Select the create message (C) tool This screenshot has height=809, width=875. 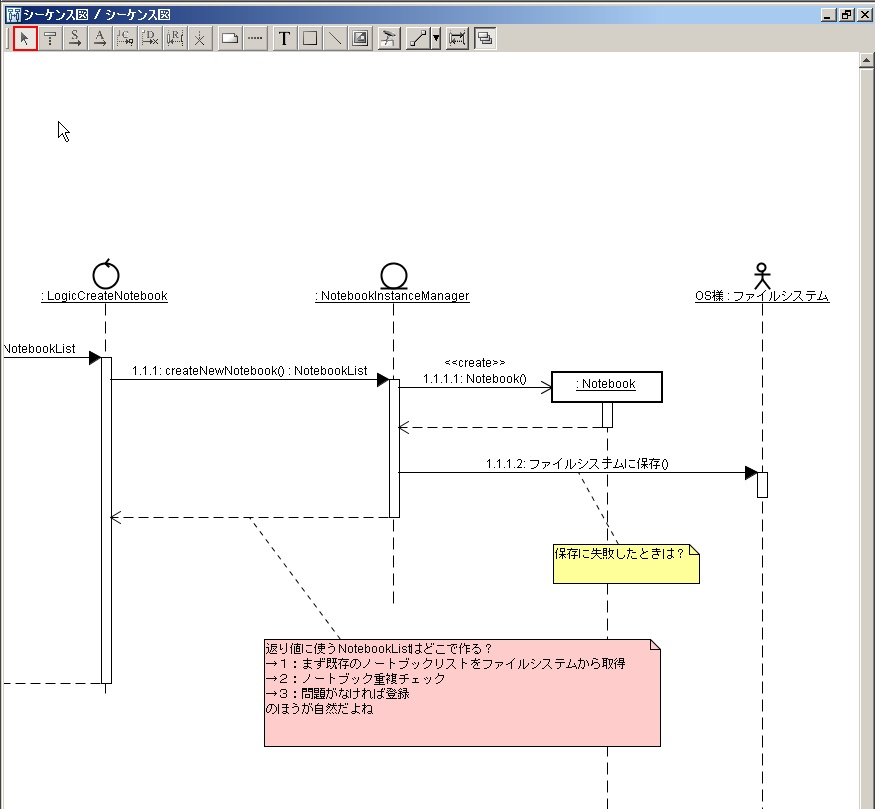tap(125, 38)
